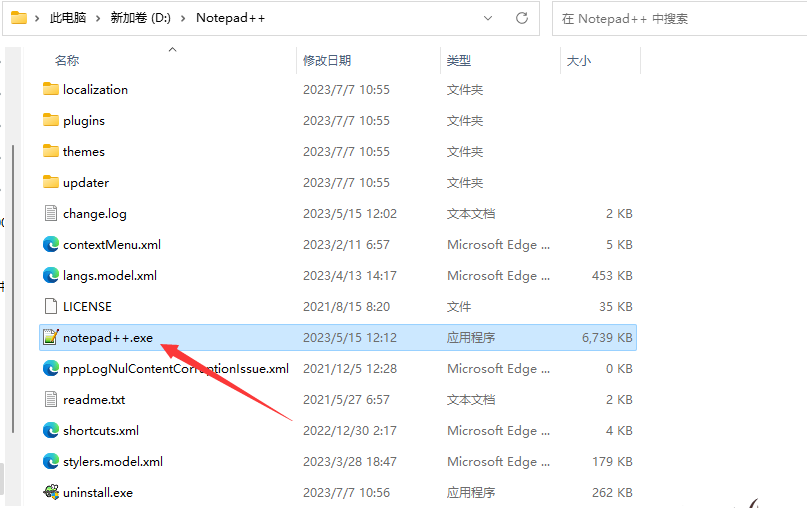Open the address bar history dropdown
This screenshot has height=508, width=807.
(x=487, y=18)
